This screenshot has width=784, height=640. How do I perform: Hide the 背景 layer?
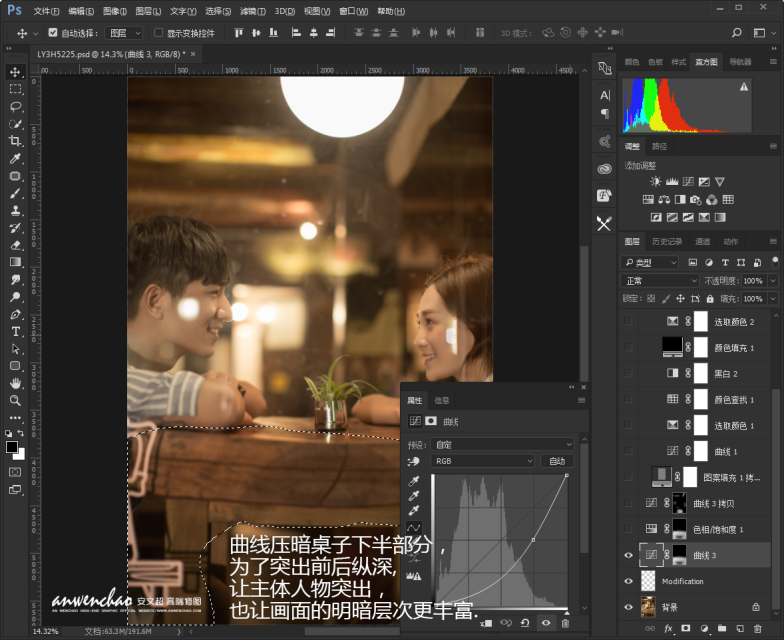coord(628,607)
